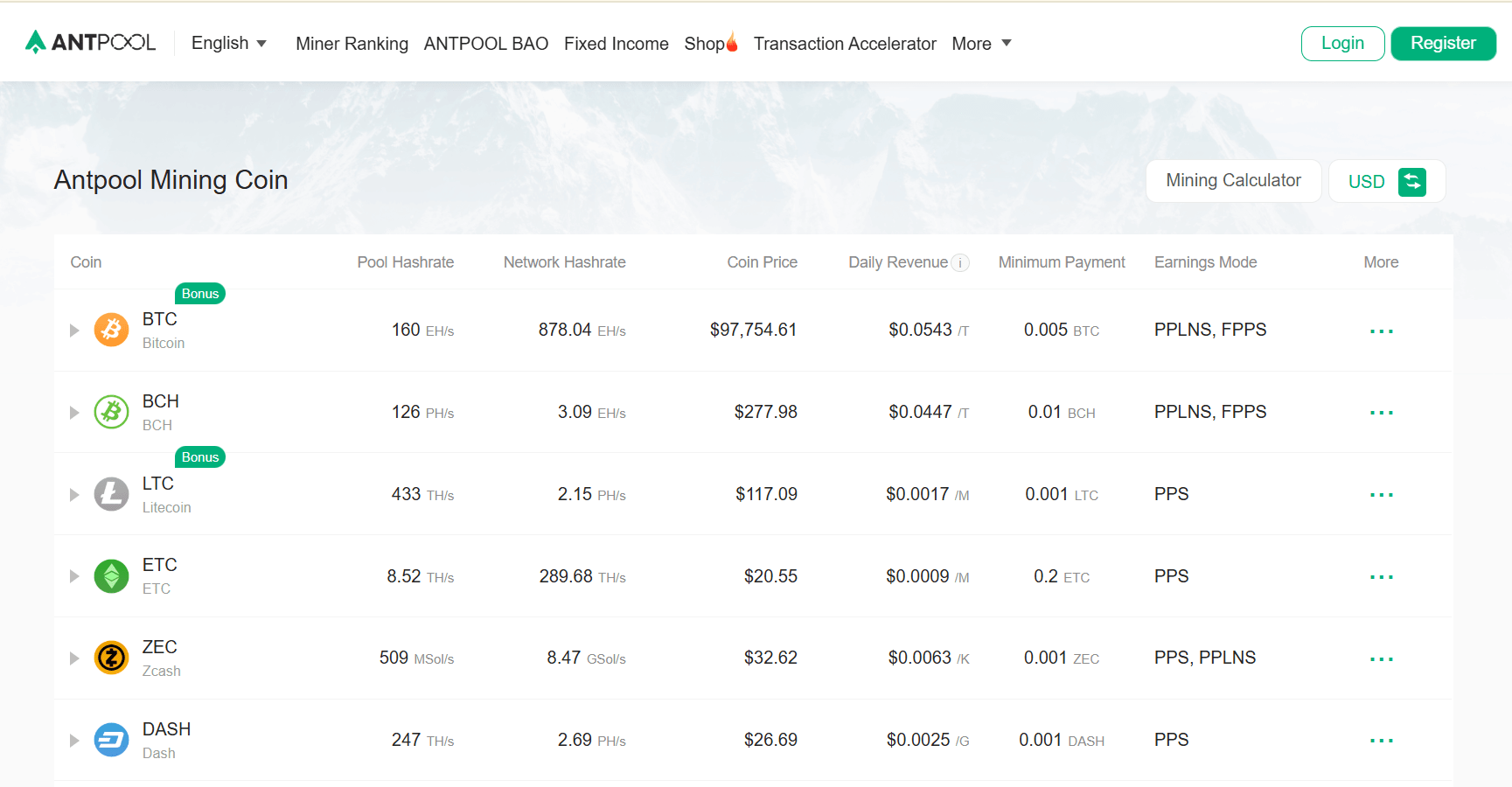Click the Zcash coin icon
1512x787 pixels.
[x=111, y=658]
